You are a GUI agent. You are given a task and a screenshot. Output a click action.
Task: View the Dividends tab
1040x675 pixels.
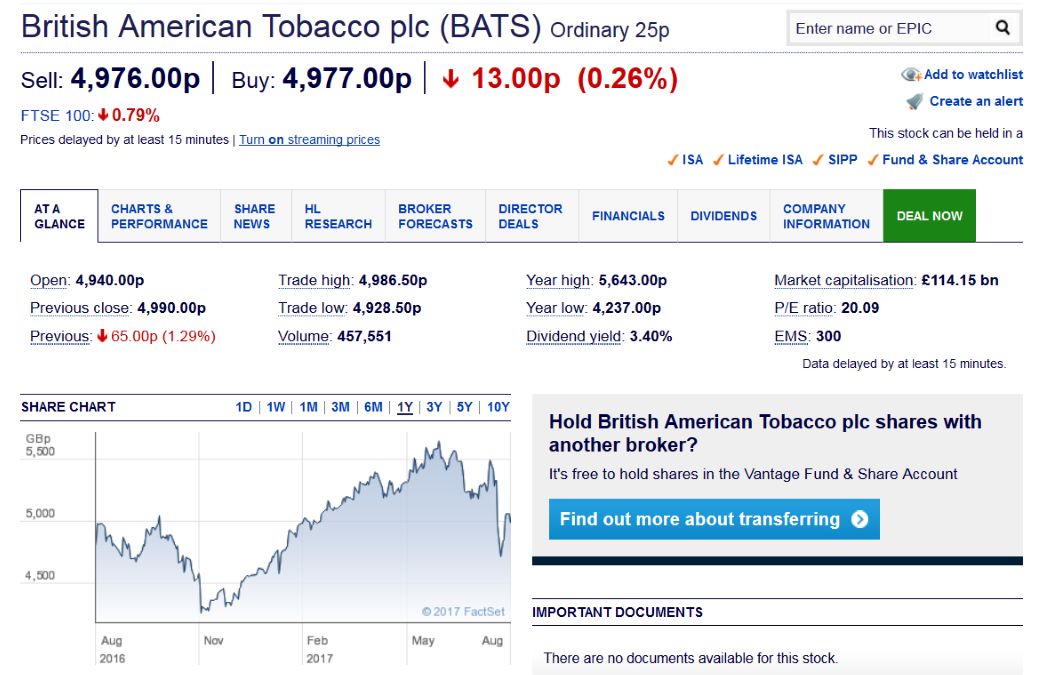(723, 216)
